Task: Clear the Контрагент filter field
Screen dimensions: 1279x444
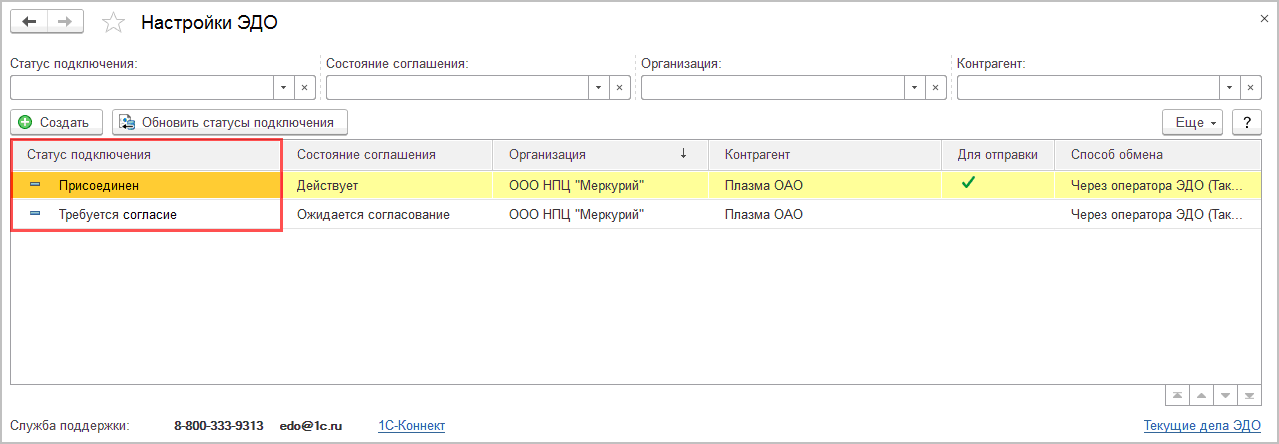Action: (1251, 88)
